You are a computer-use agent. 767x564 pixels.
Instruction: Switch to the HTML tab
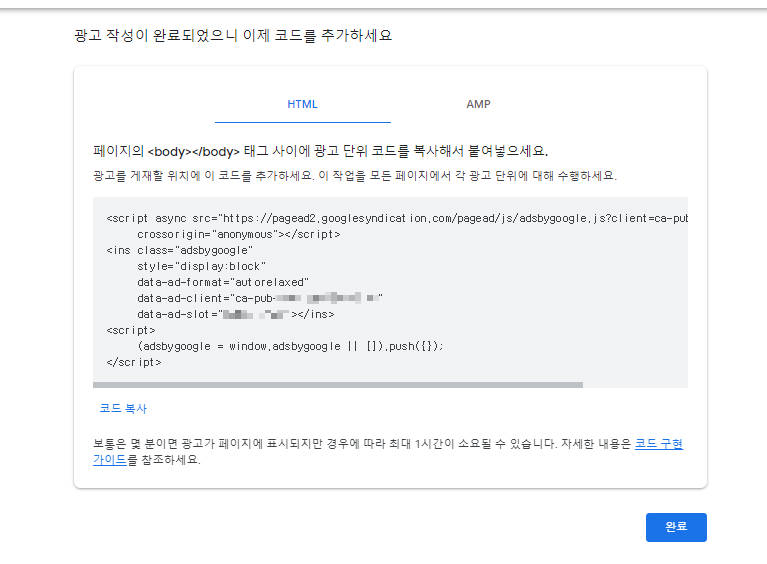[x=302, y=104]
